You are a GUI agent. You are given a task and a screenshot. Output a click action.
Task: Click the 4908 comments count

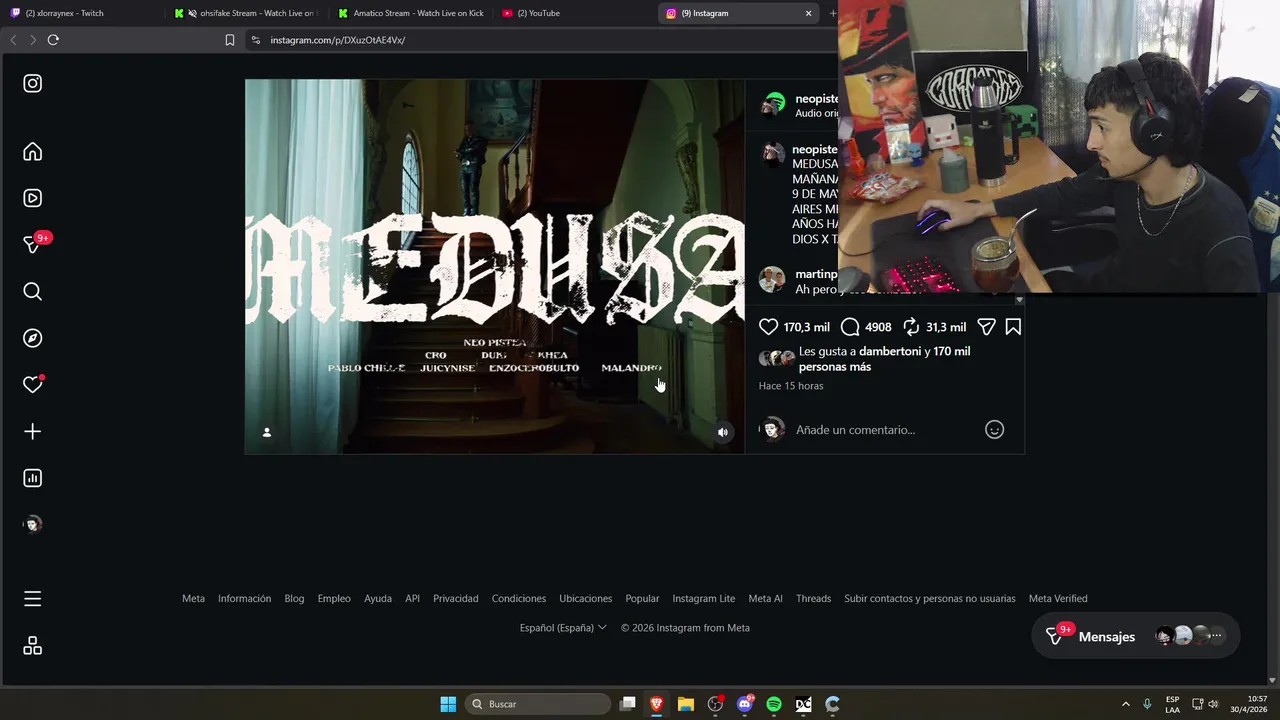[x=878, y=327]
